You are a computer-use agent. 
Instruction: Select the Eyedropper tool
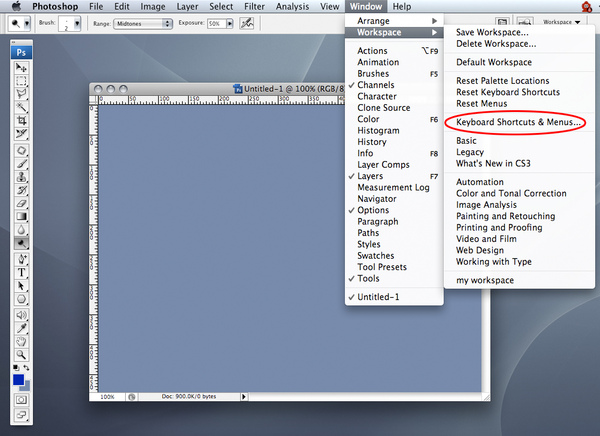[x=21, y=328]
